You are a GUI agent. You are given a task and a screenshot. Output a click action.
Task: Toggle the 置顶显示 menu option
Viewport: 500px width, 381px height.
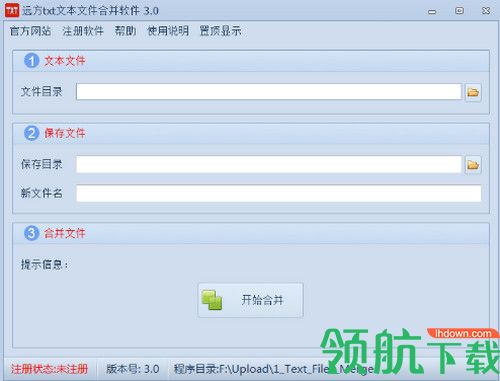point(220,31)
